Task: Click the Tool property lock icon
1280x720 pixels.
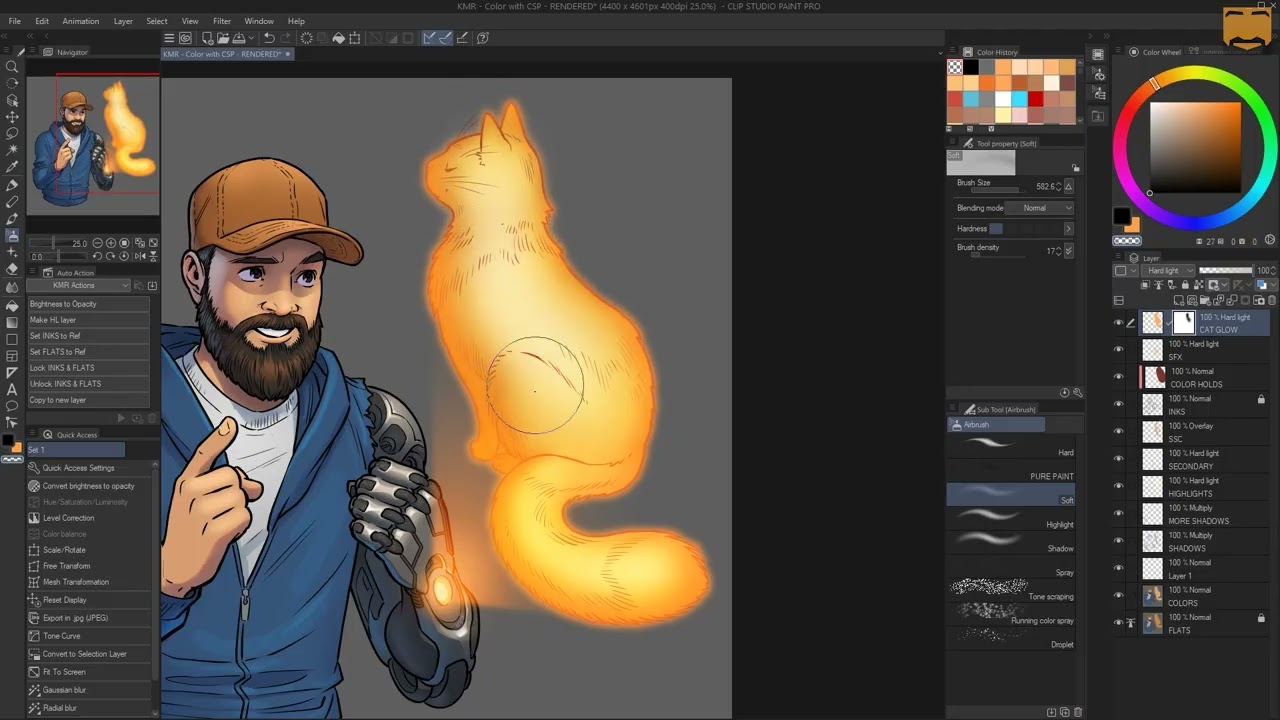Action: click(x=1076, y=168)
